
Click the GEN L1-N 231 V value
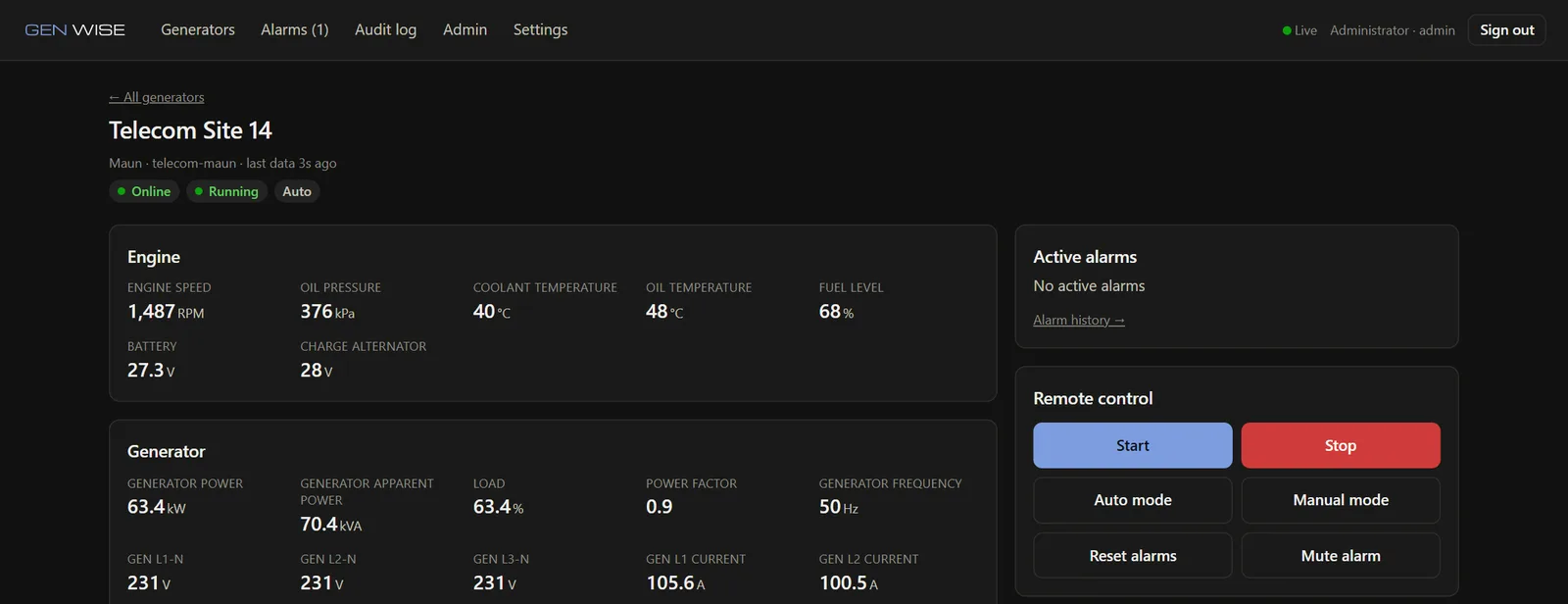click(x=149, y=583)
